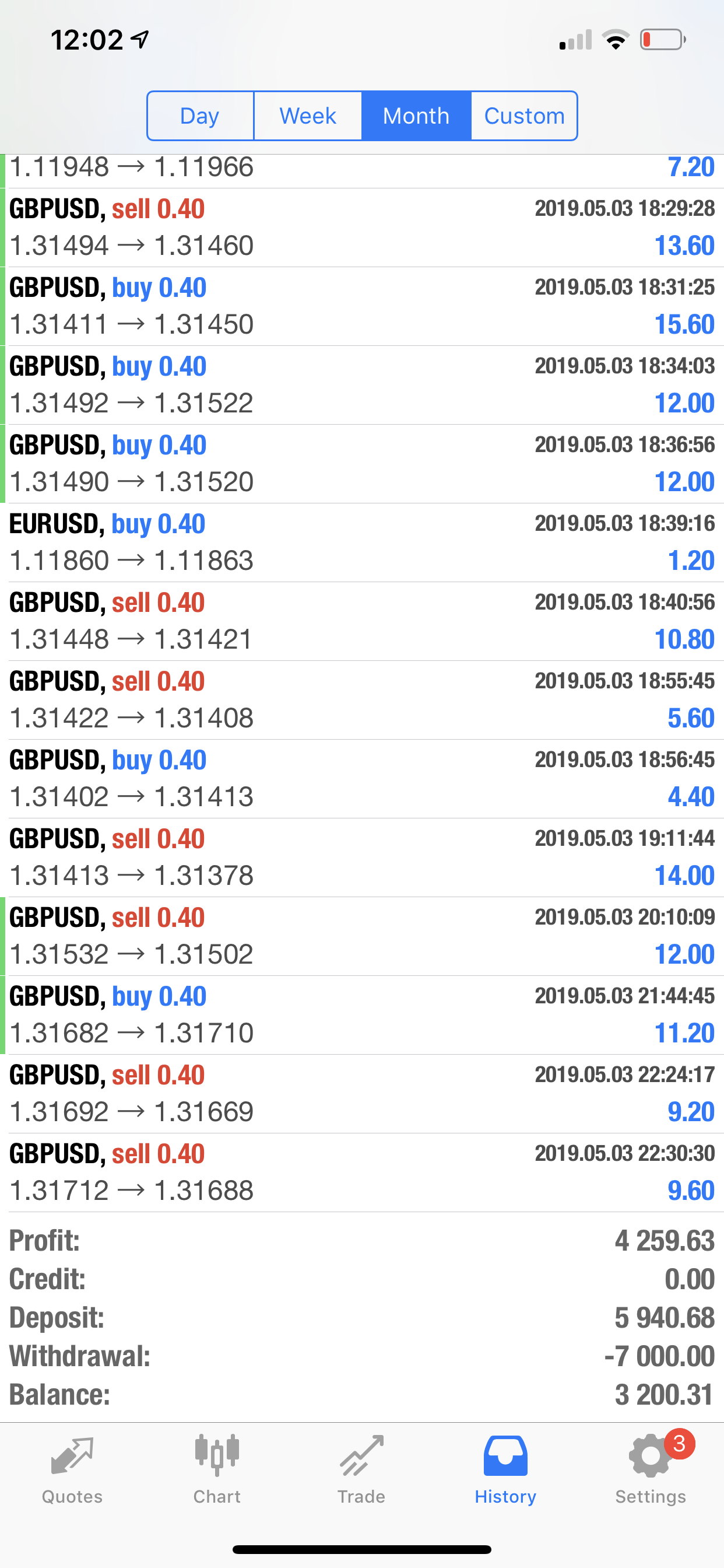The height and width of the screenshot is (1568, 724).
Task: Tap the battery status icon
Action: 663,40
